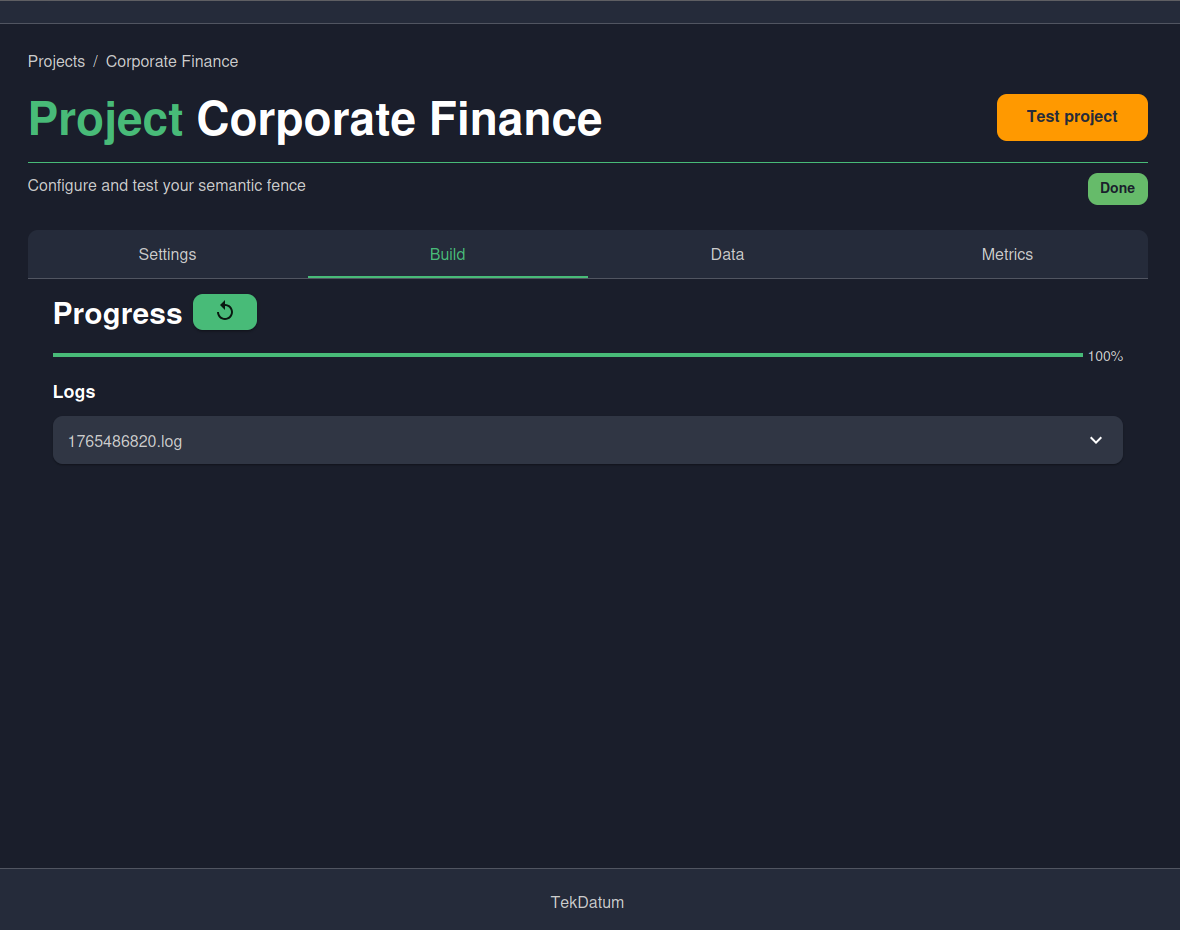Screen dimensions: 1180x930
Task: Click the TekDatum footer link
Action: click(x=587, y=902)
